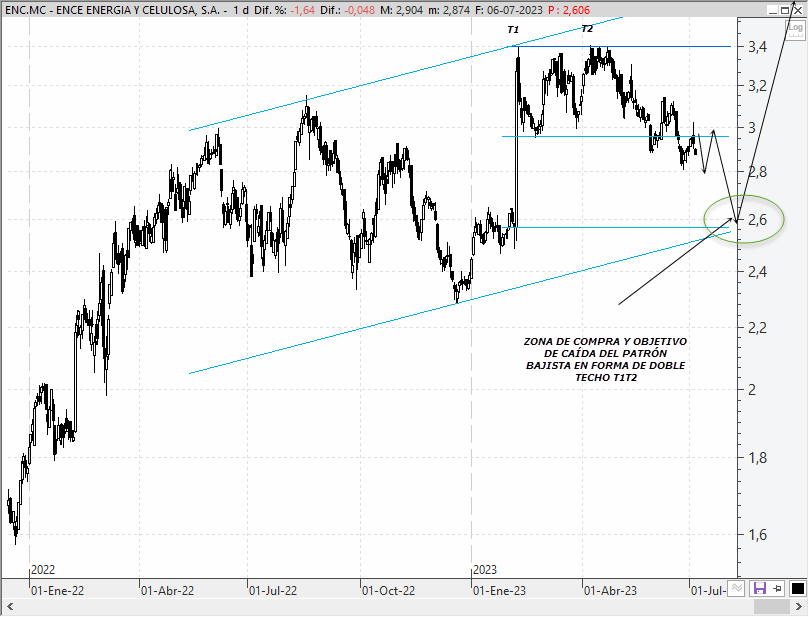Click the pin icon beside the diskette
This screenshot has height=617, width=809.
(778, 588)
